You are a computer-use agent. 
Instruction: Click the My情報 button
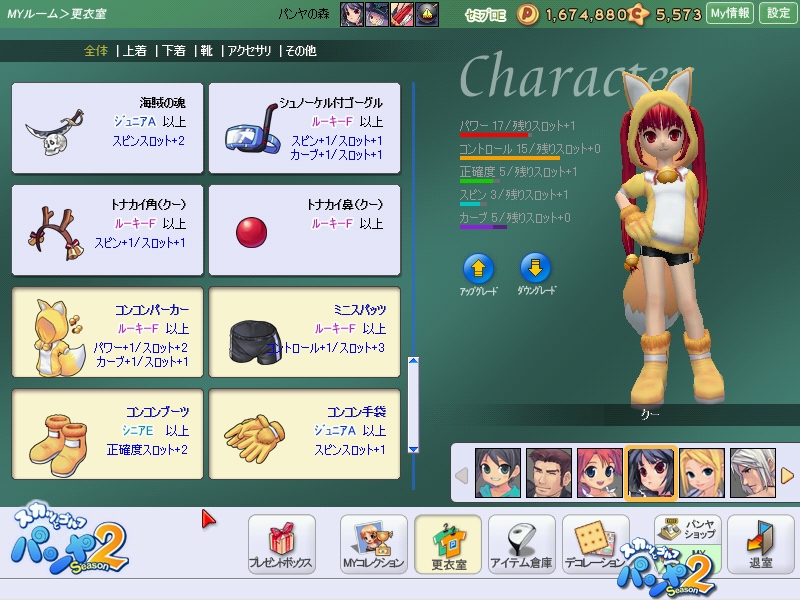[730, 13]
